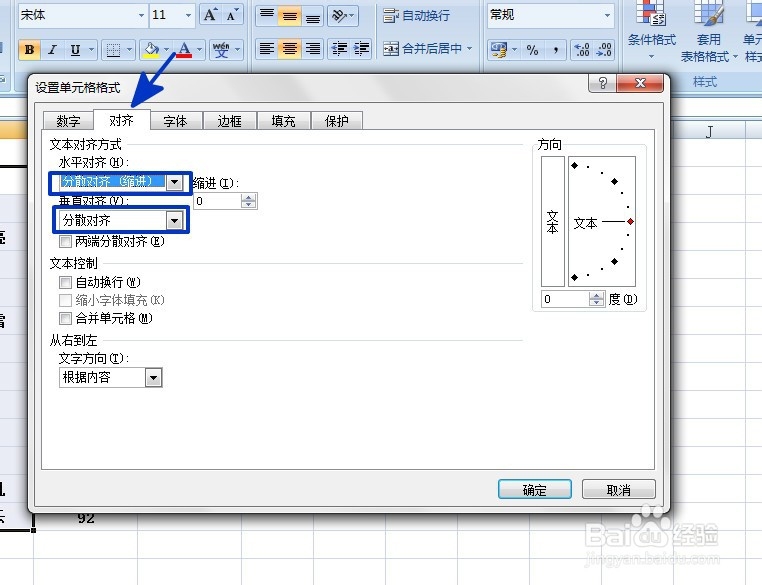
Task: Open the font size 11 dropdown
Action: point(188,16)
